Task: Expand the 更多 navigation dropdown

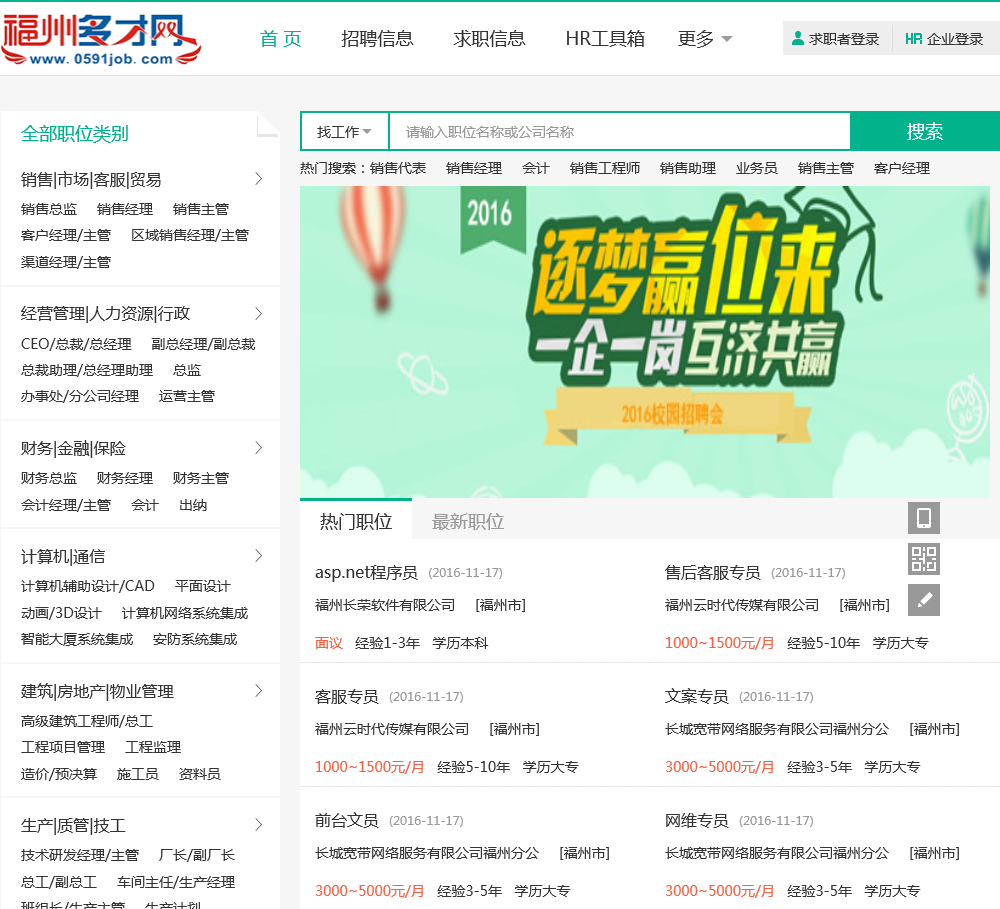Action: (x=705, y=39)
